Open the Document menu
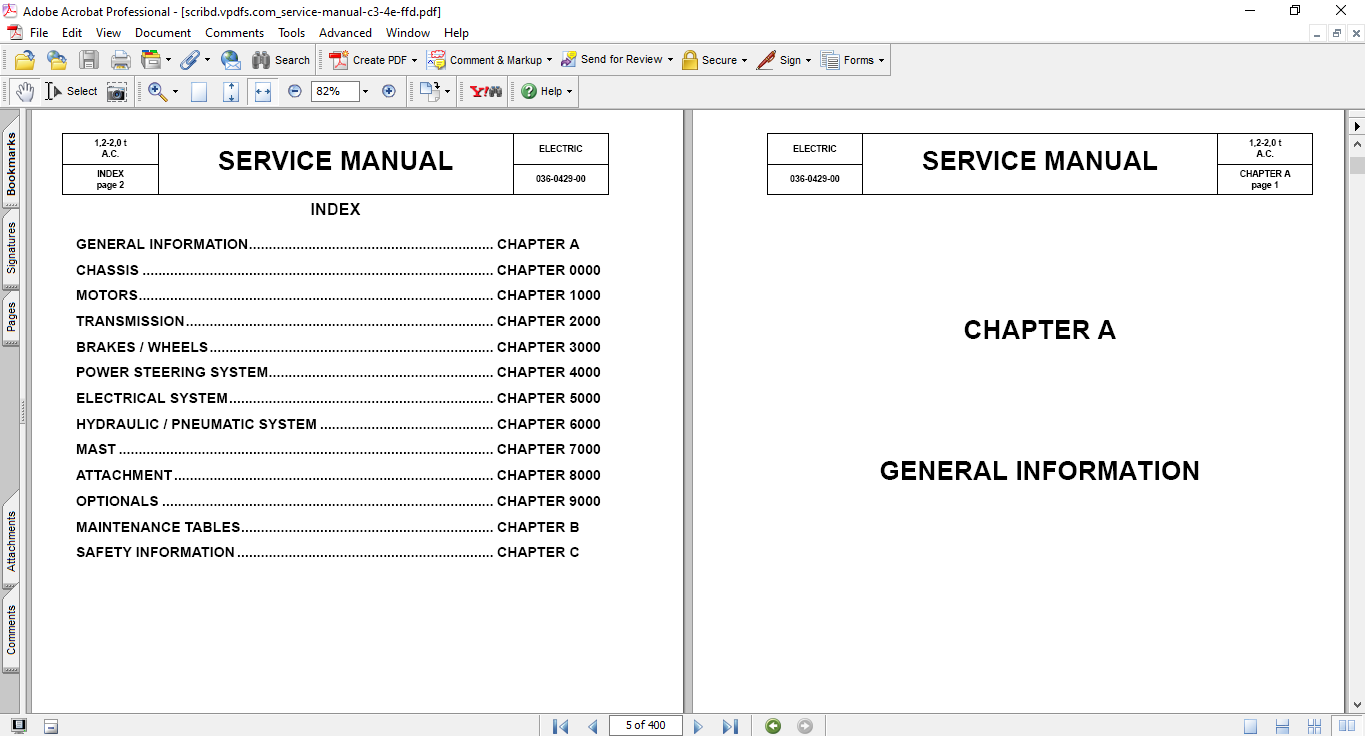Image resolution: width=1365 pixels, height=736 pixels. click(x=163, y=33)
